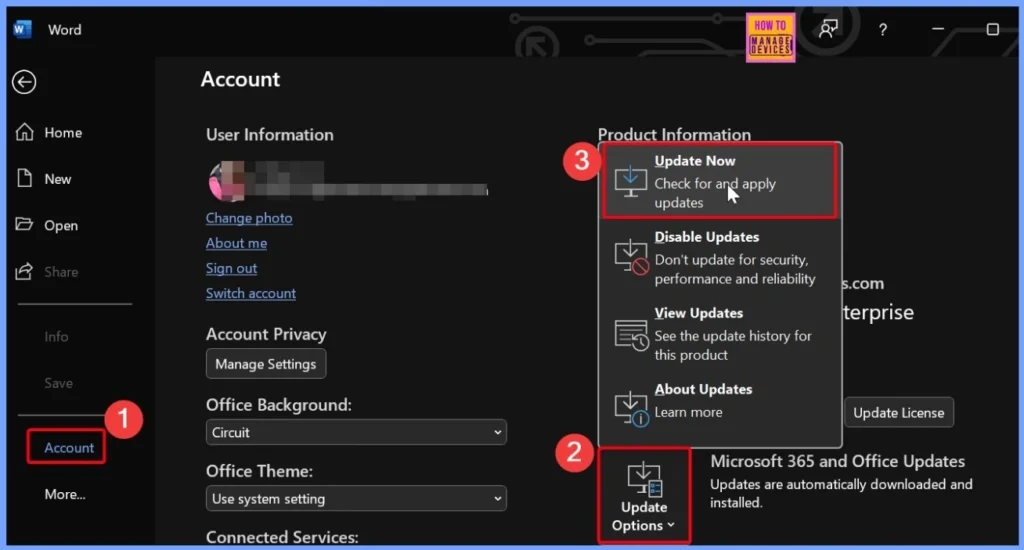The height and width of the screenshot is (550, 1024).
Task: Click the Manage Settings button
Action: pos(266,364)
